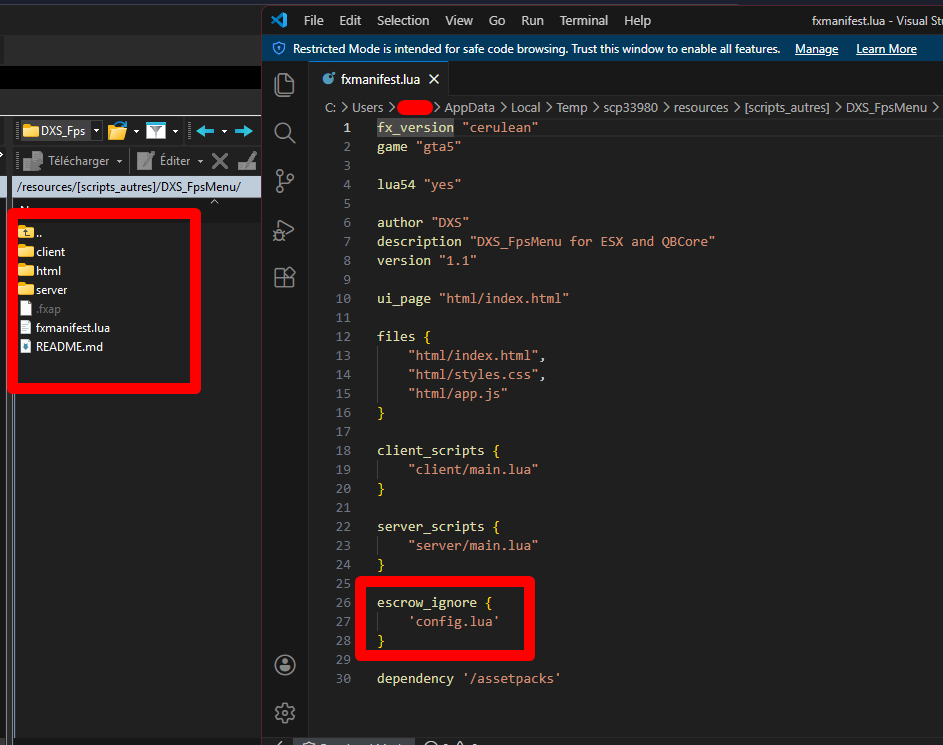
Task: Click the 'config.lua' string on line 27
Action: 454,622
